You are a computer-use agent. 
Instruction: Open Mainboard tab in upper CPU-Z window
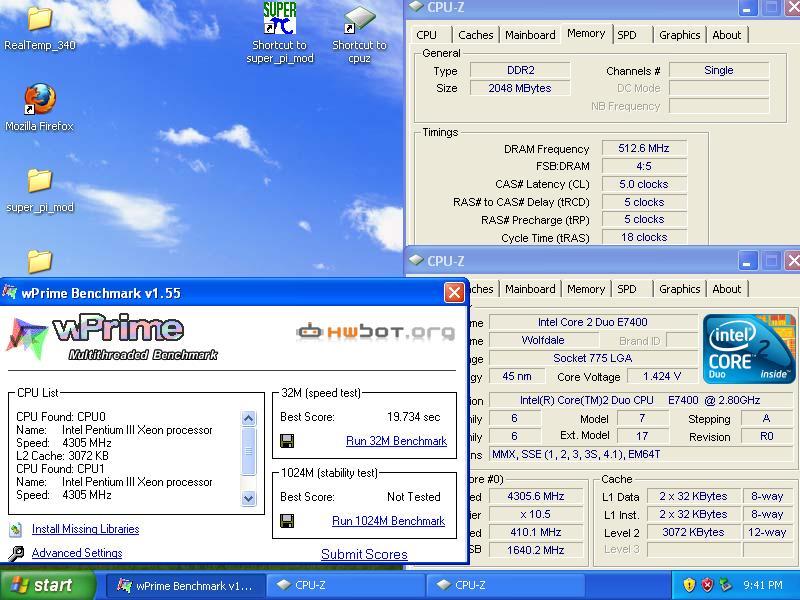[530, 35]
